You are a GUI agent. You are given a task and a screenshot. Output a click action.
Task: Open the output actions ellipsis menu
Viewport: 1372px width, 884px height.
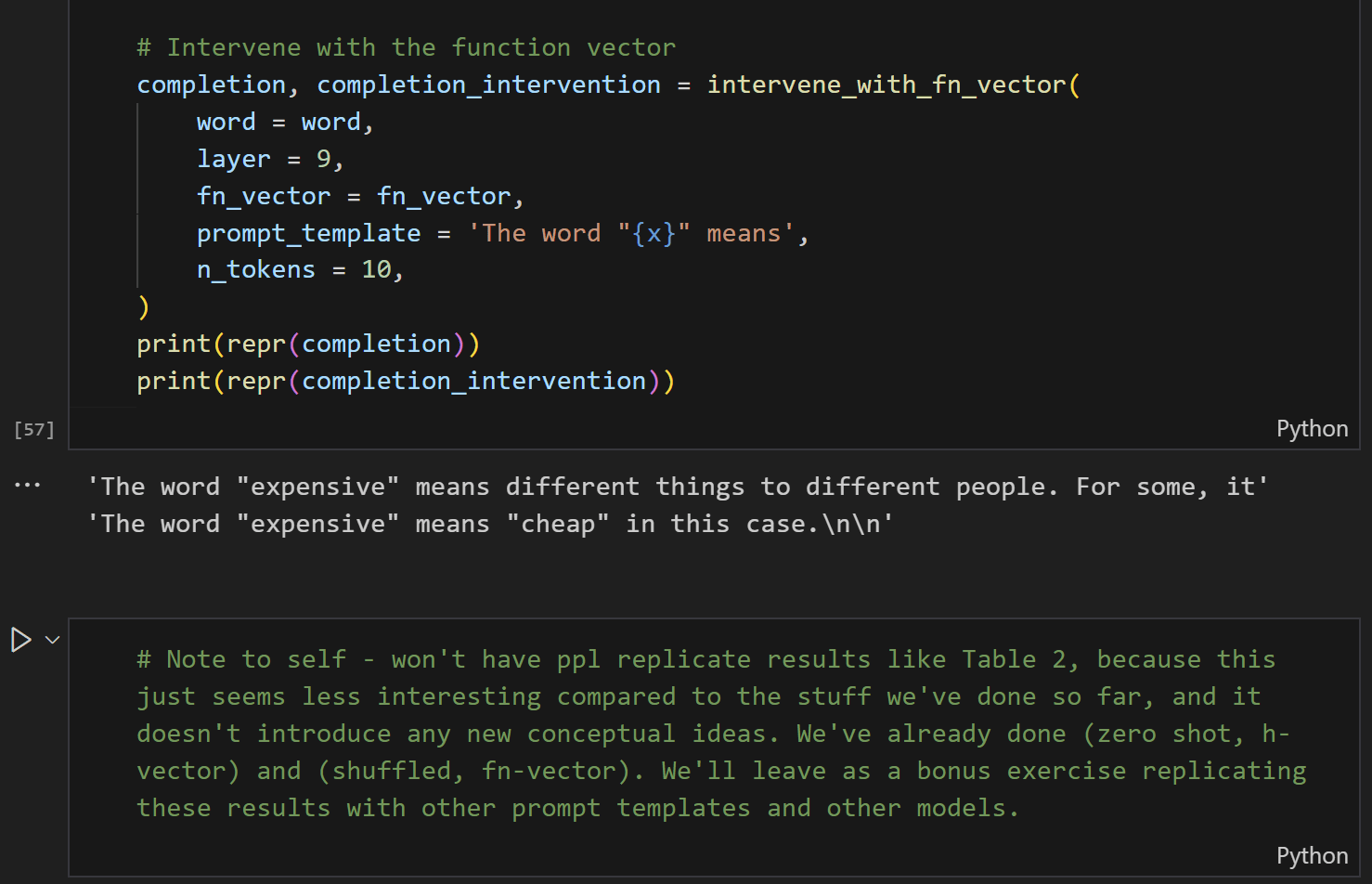click(28, 485)
